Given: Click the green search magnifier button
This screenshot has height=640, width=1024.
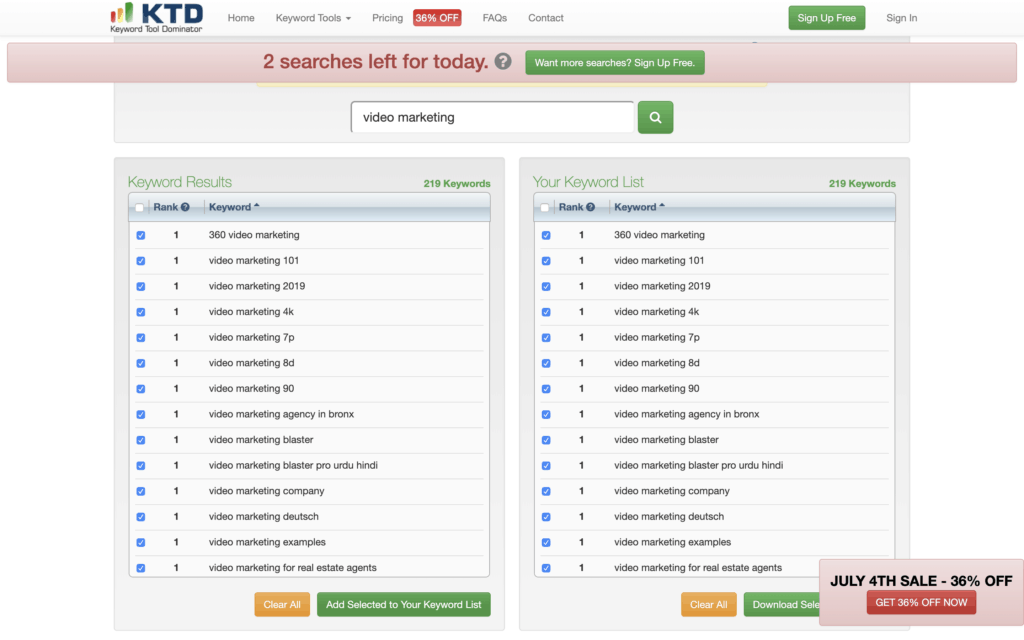Looking at the screenshot, I should pyautogui.click(x=655, y=118).
